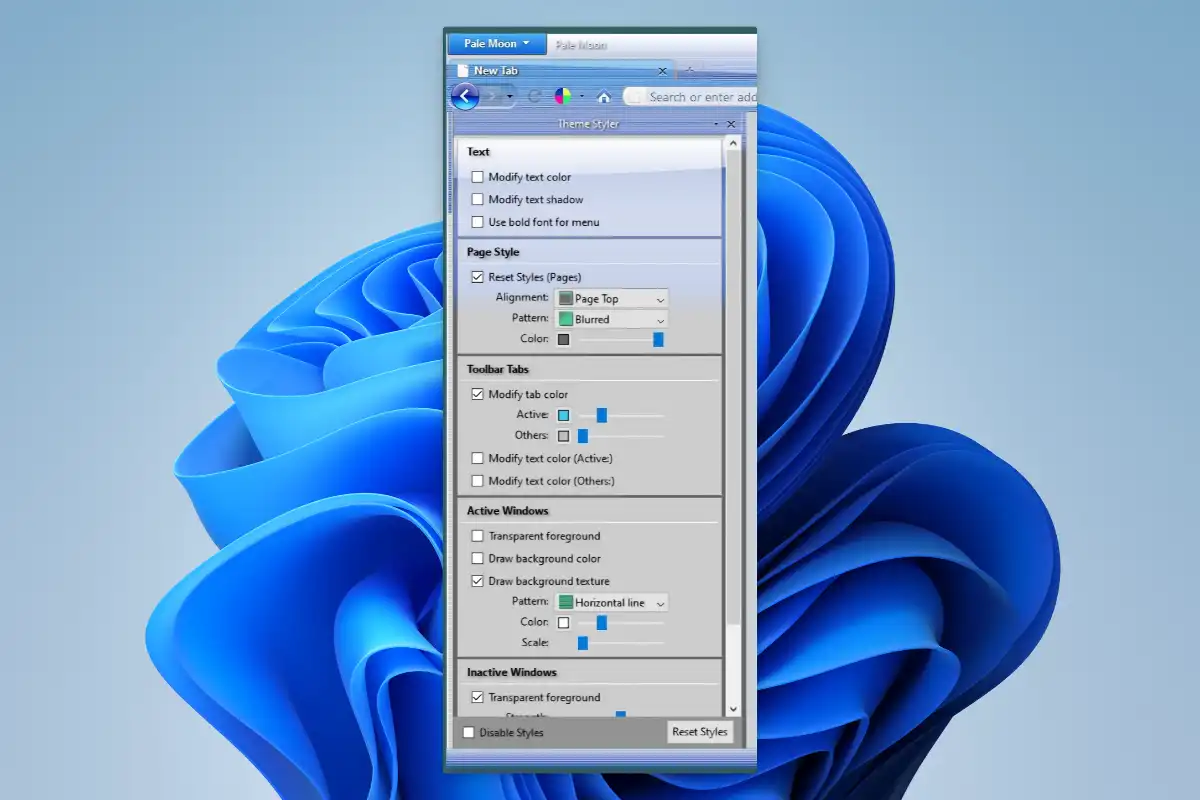The width and height of the screenshot is (1200, 800).
Task: Enable Transparent foreground under Active Windows
Action: click(x=478, y=536)
